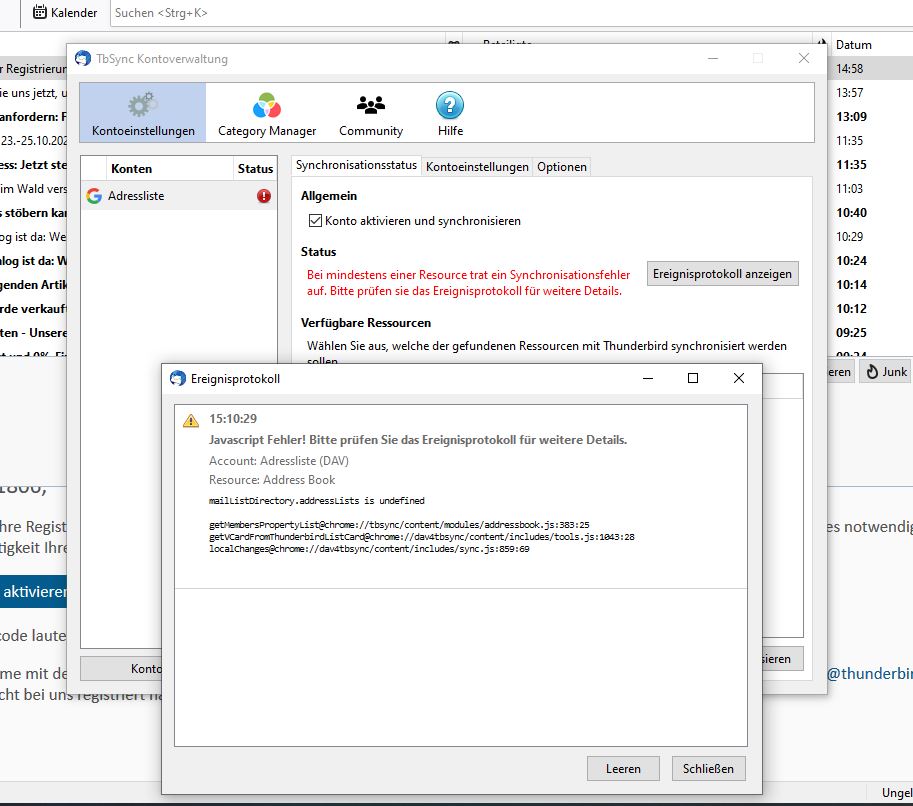
Task: Close the Ereignisprotokoll window
Action: point(739,379)
